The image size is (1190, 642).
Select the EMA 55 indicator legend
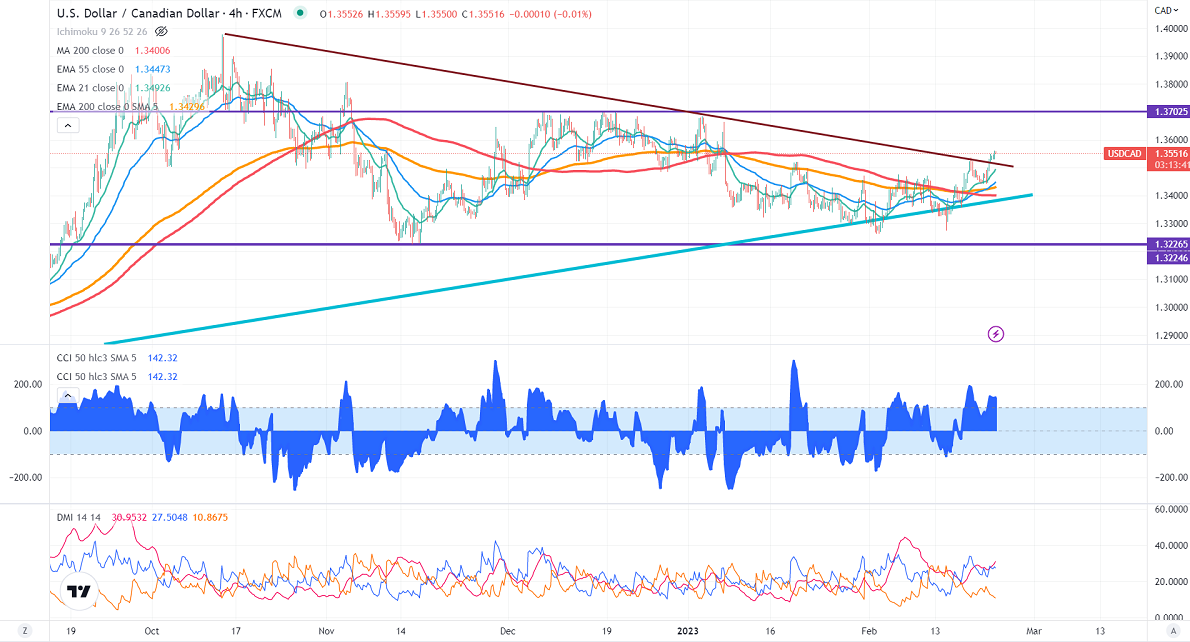(90, 69)
